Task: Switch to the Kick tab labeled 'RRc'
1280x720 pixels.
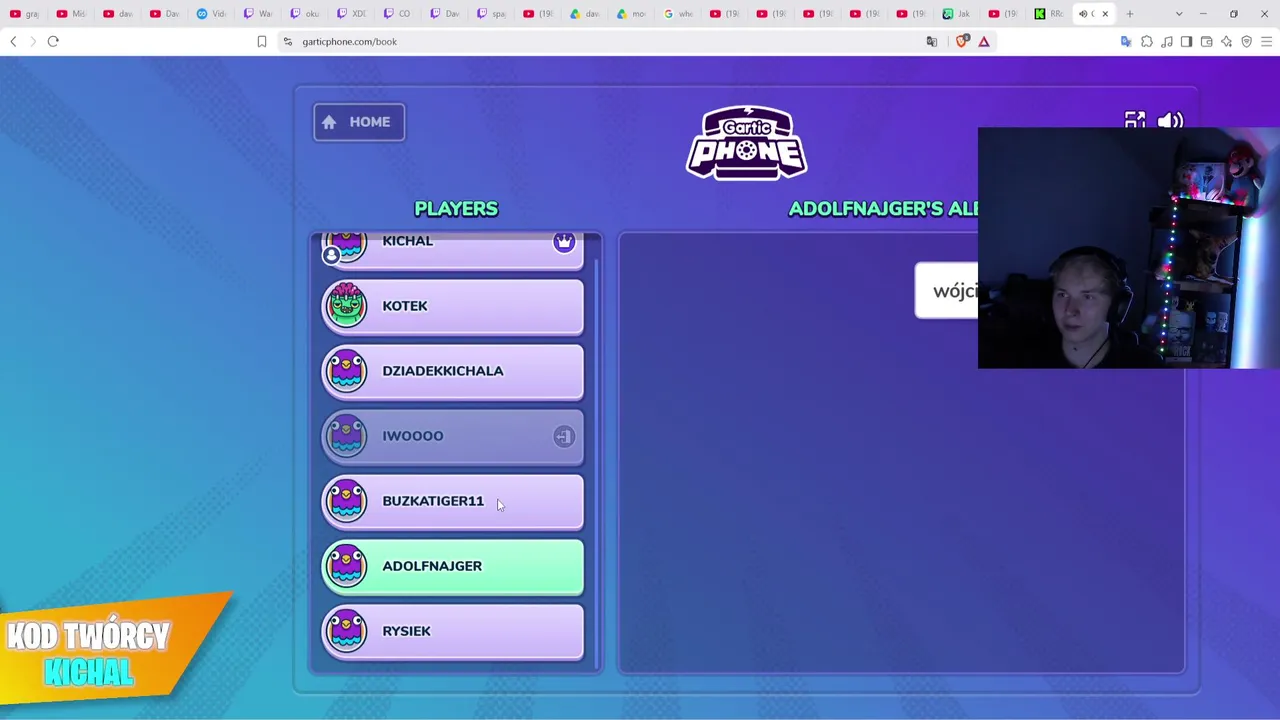Action: 1050,14
